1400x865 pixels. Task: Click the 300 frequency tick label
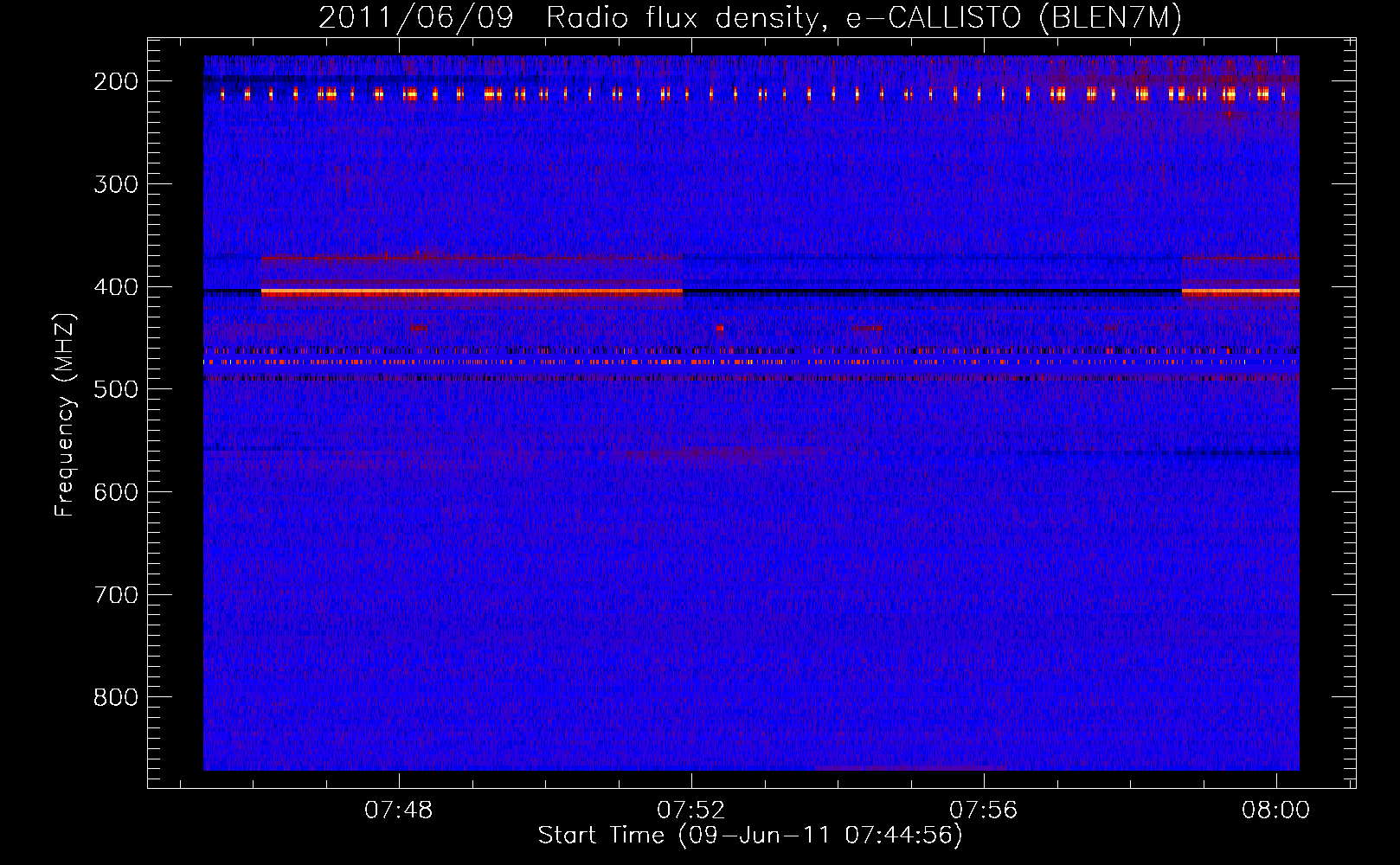pyautogui.click(x=116, y=184)
